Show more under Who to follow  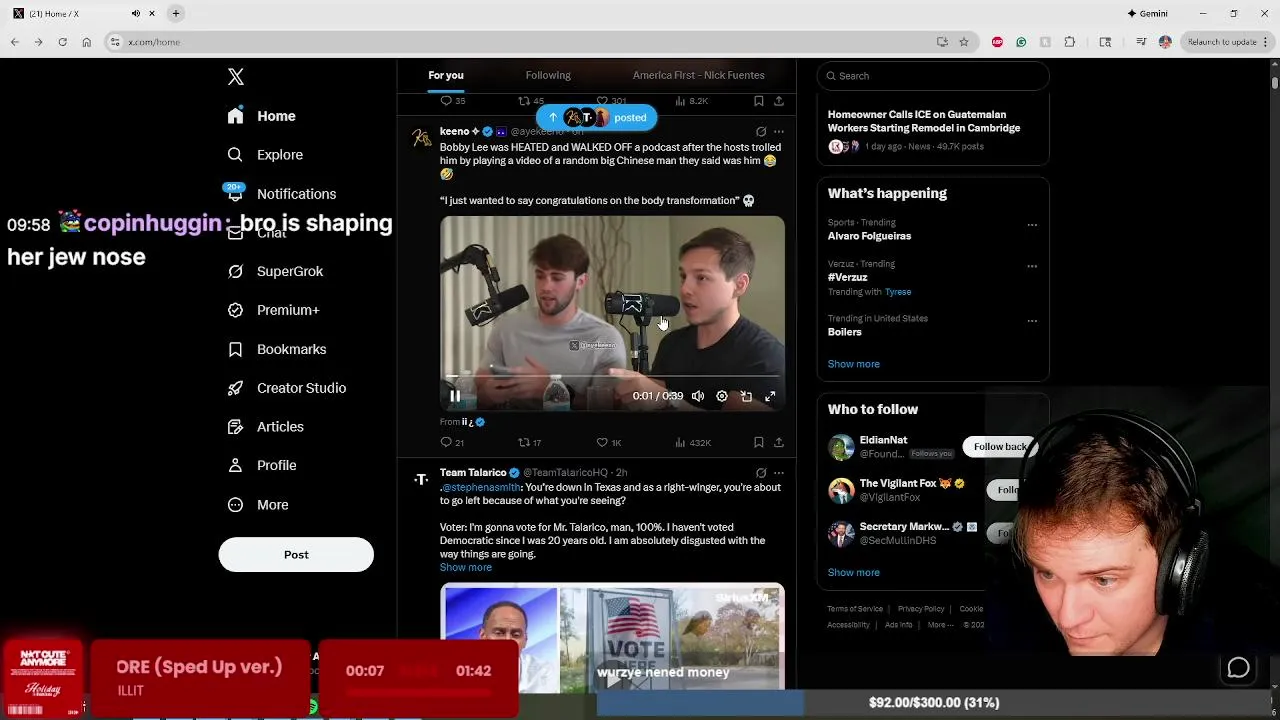(x=854, y=573)
